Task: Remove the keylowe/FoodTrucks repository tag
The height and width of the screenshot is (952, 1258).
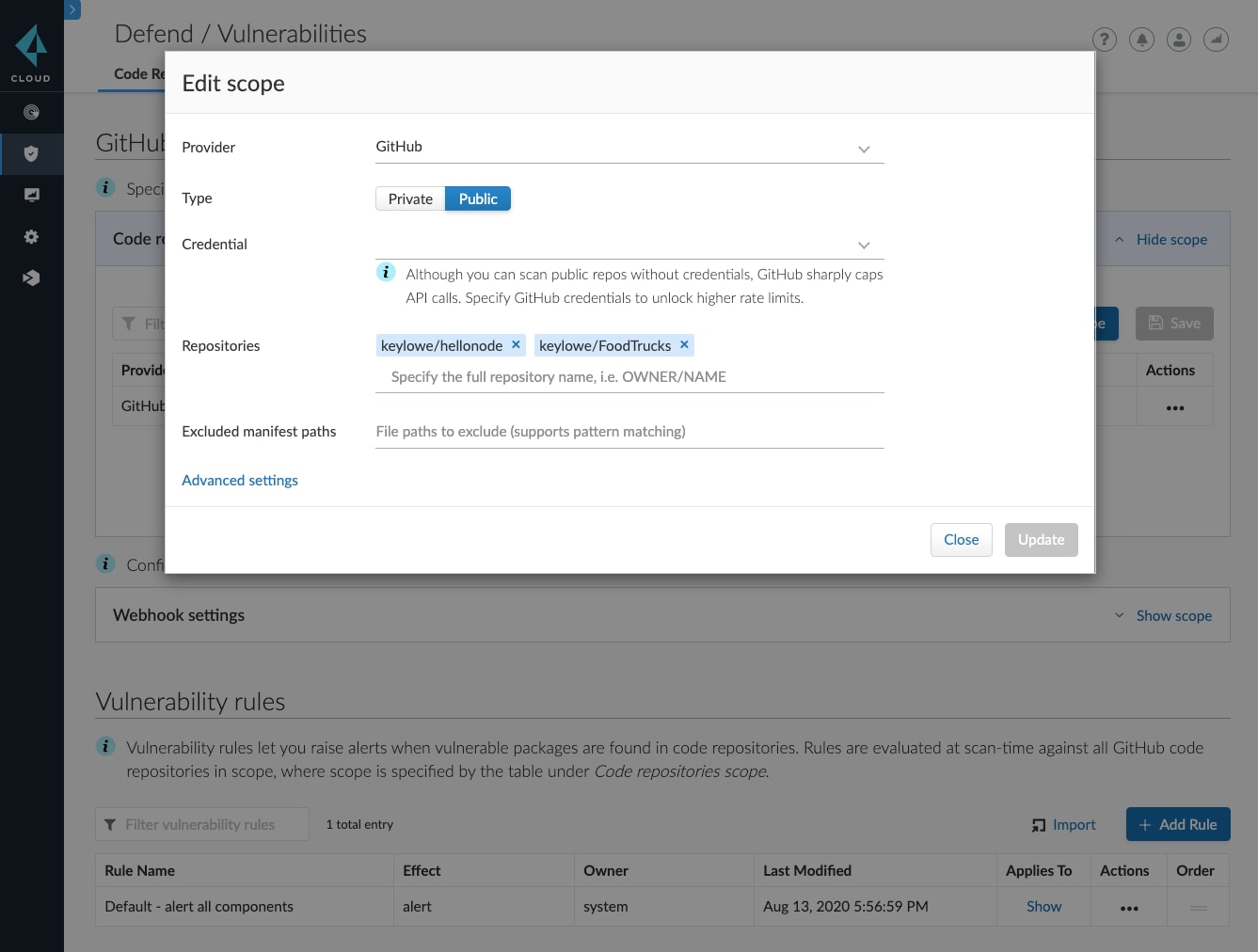Action: (684, 345)
